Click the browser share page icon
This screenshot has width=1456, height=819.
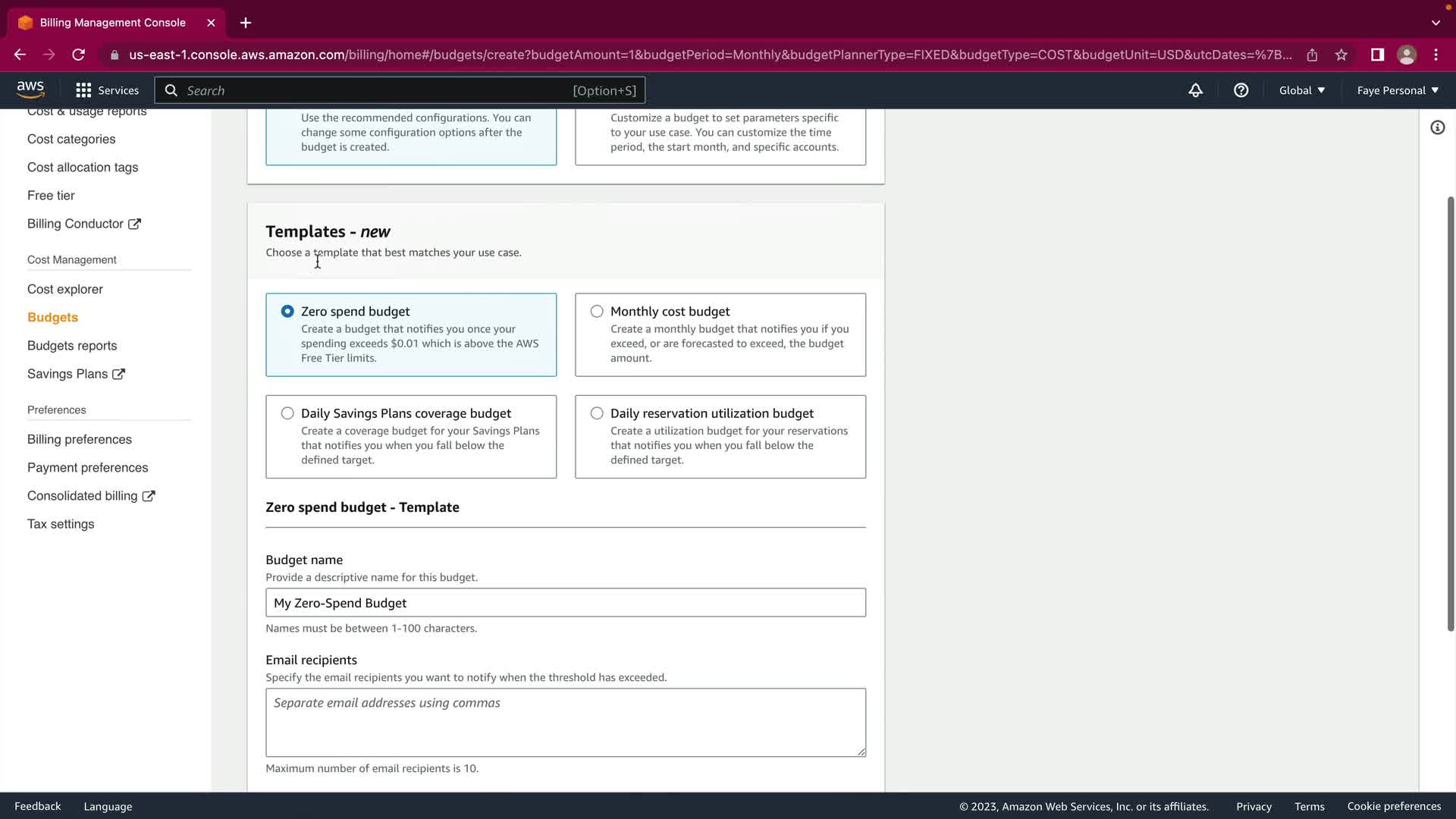[1312, 55]
